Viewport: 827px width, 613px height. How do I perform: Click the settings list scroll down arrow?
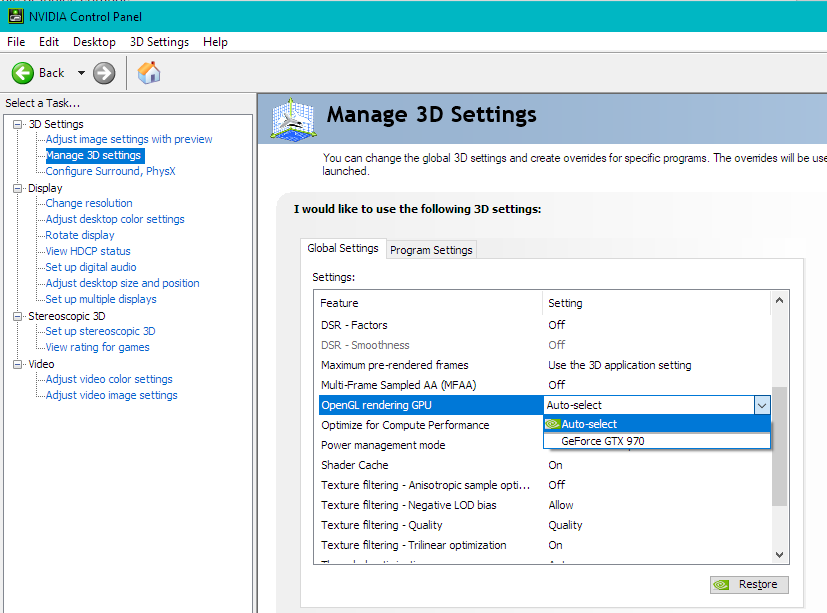[780, 554]
